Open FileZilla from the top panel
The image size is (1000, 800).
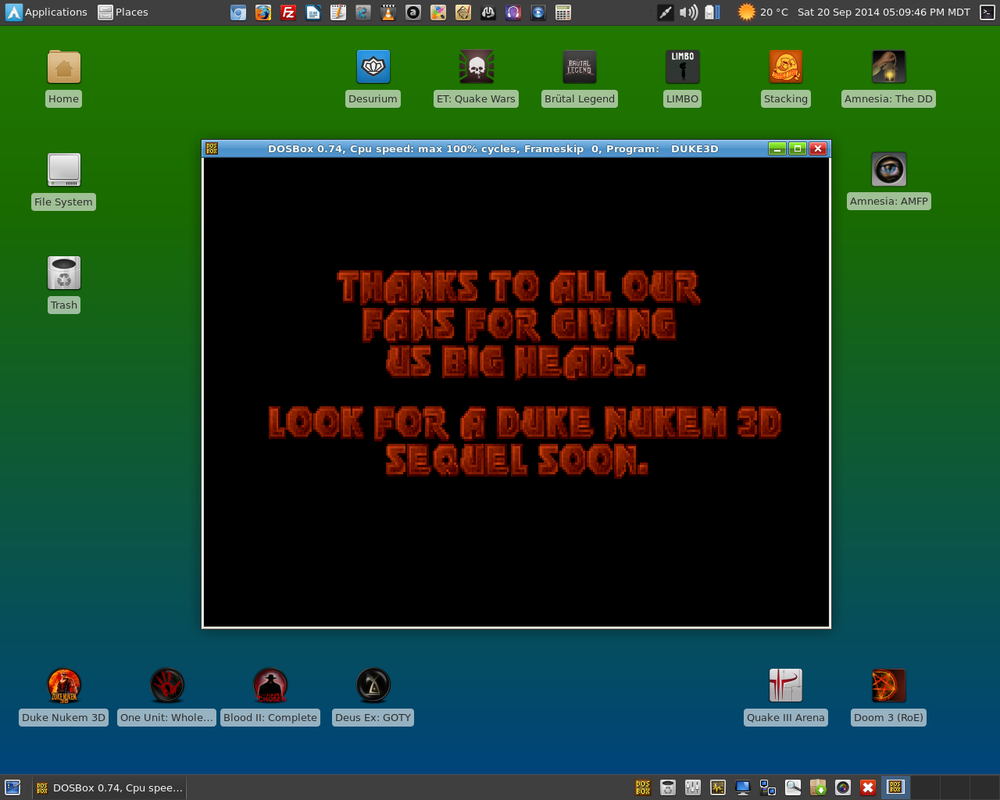click(288, 12)
